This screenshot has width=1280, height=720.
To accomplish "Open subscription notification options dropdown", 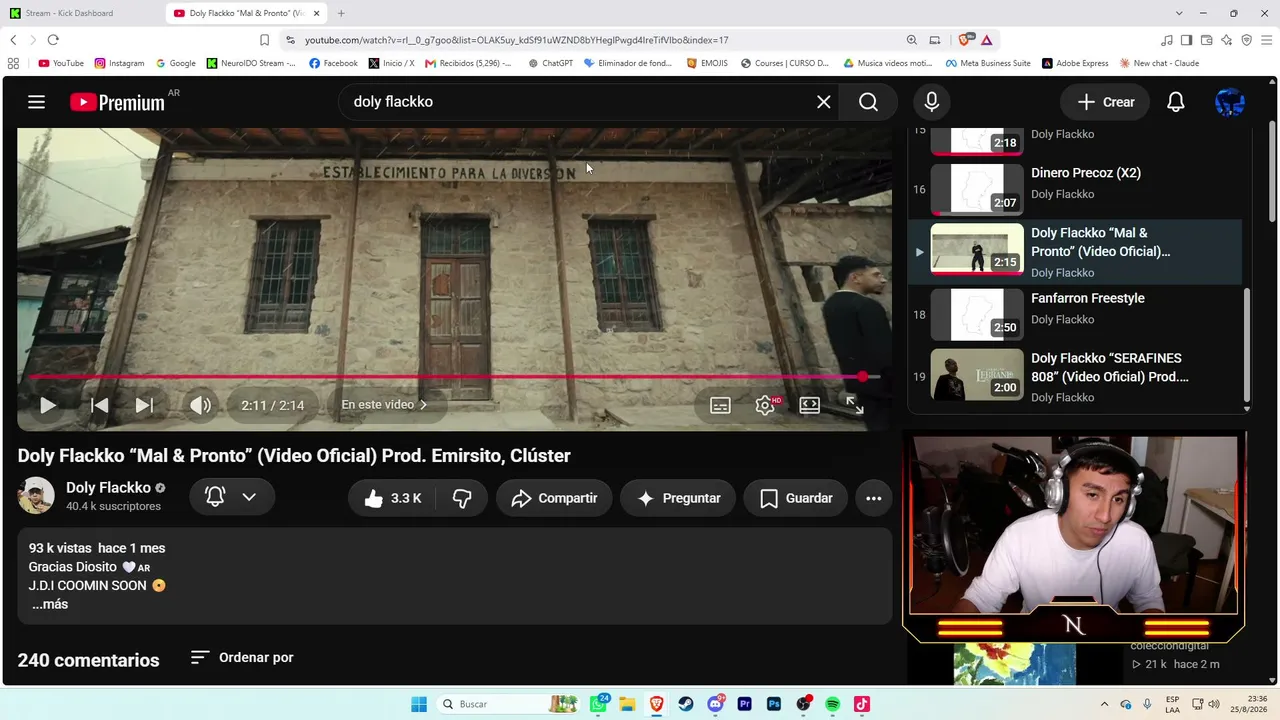I will click(x=232, y=497).
